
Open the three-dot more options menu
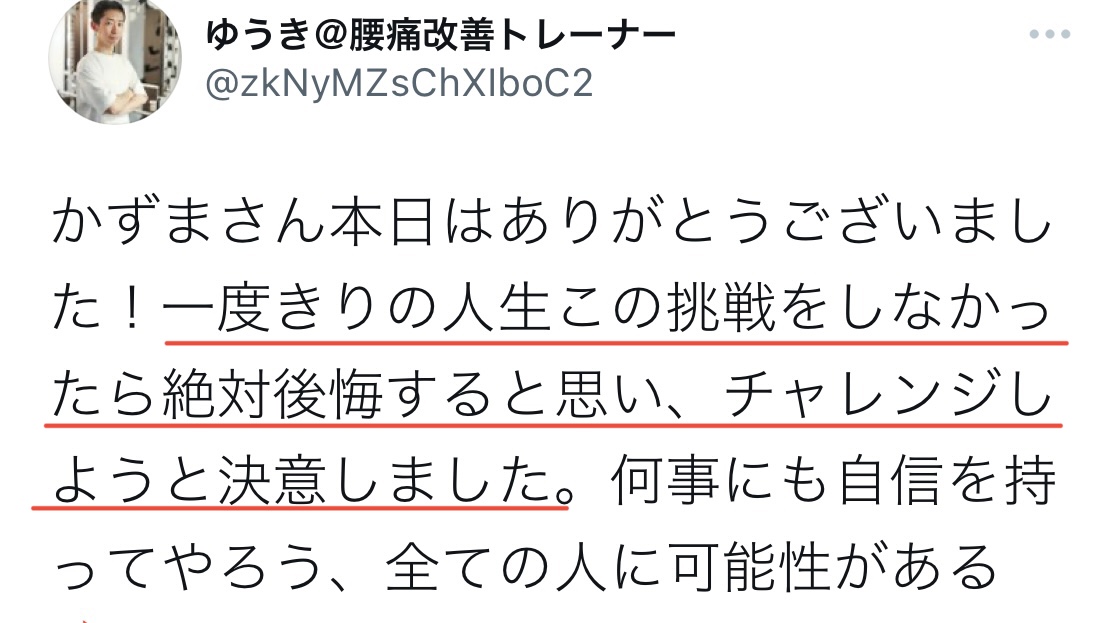point(1049,34)
